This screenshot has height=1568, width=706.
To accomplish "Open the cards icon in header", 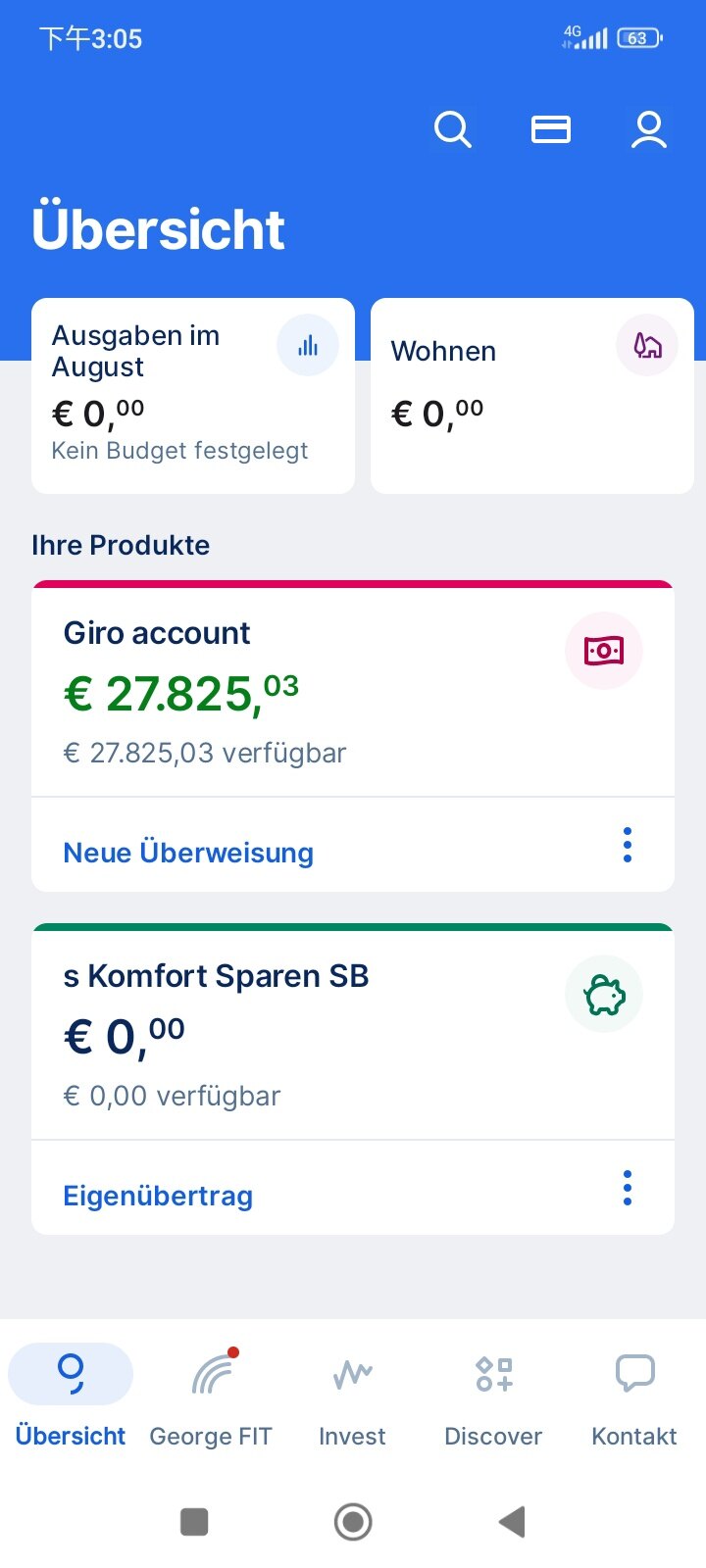I will pyautogui.click(x=551, y=129).
